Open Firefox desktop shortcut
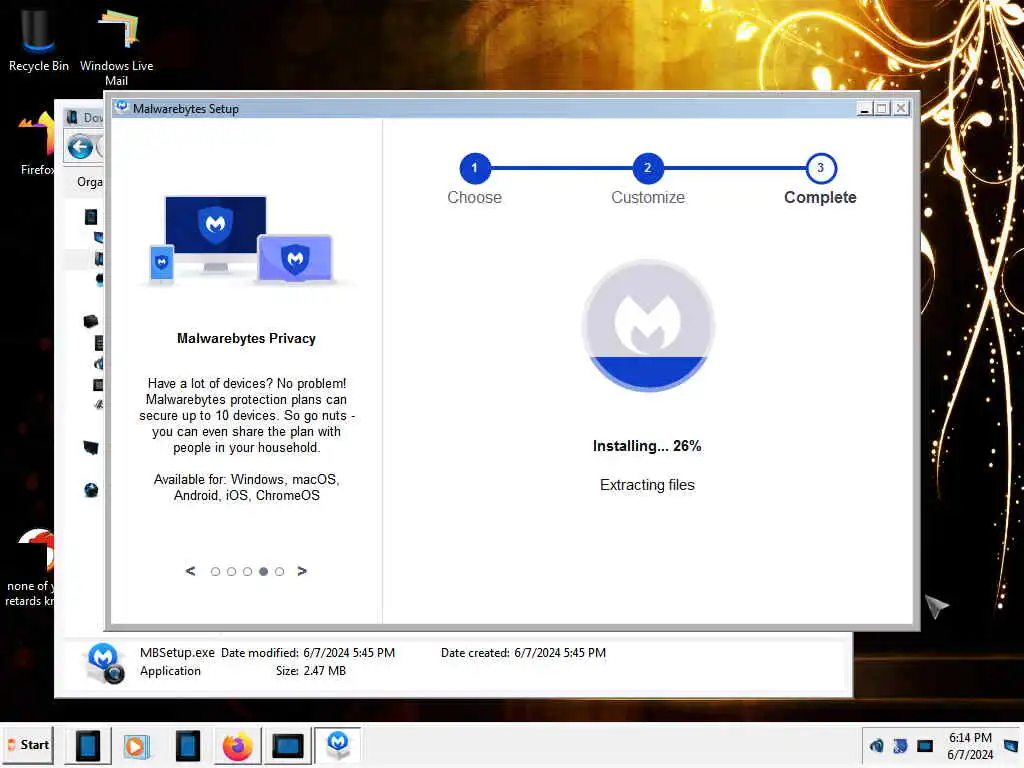This screenshot has height=768, width=1024. coord(37,144)
